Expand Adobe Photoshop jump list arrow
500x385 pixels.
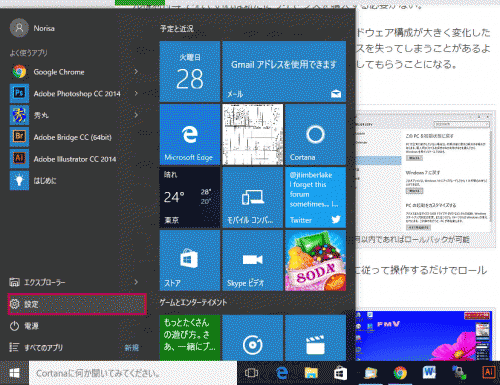pyautogui.click(x=136, y=93)
